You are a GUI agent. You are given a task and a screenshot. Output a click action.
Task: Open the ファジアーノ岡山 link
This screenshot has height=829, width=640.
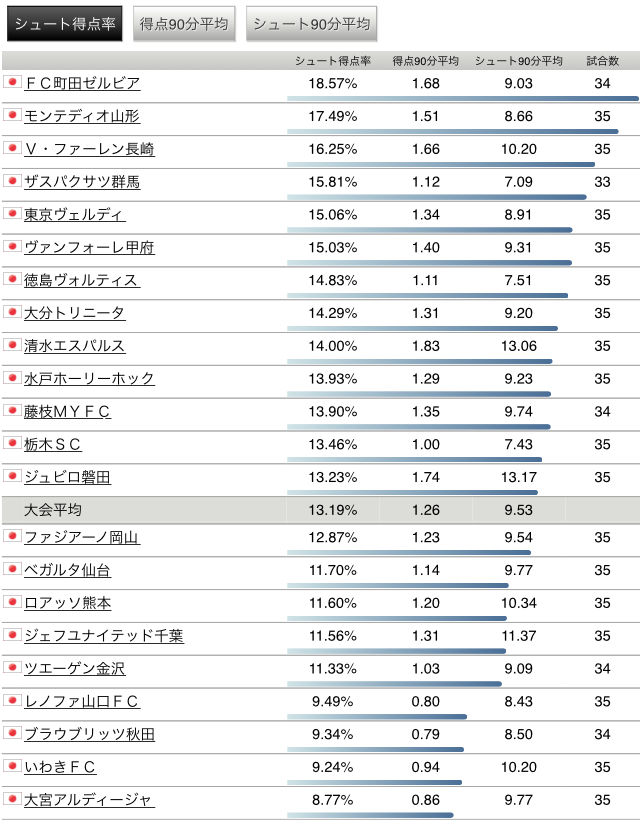82,537
